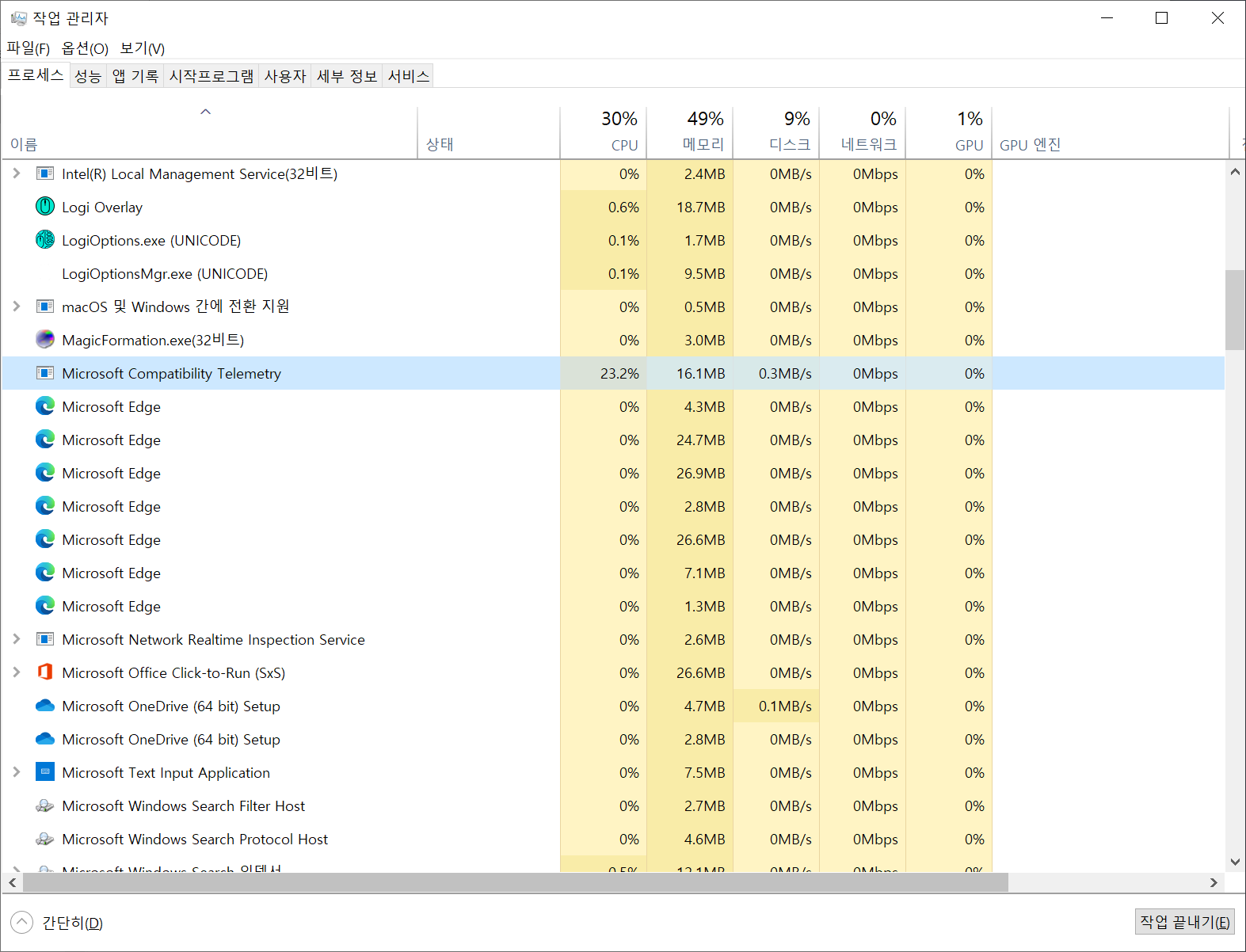Click the 0.1MB/s disk cell of OneDrive Setup
The image size is (1246, 952).
point(776,706)
